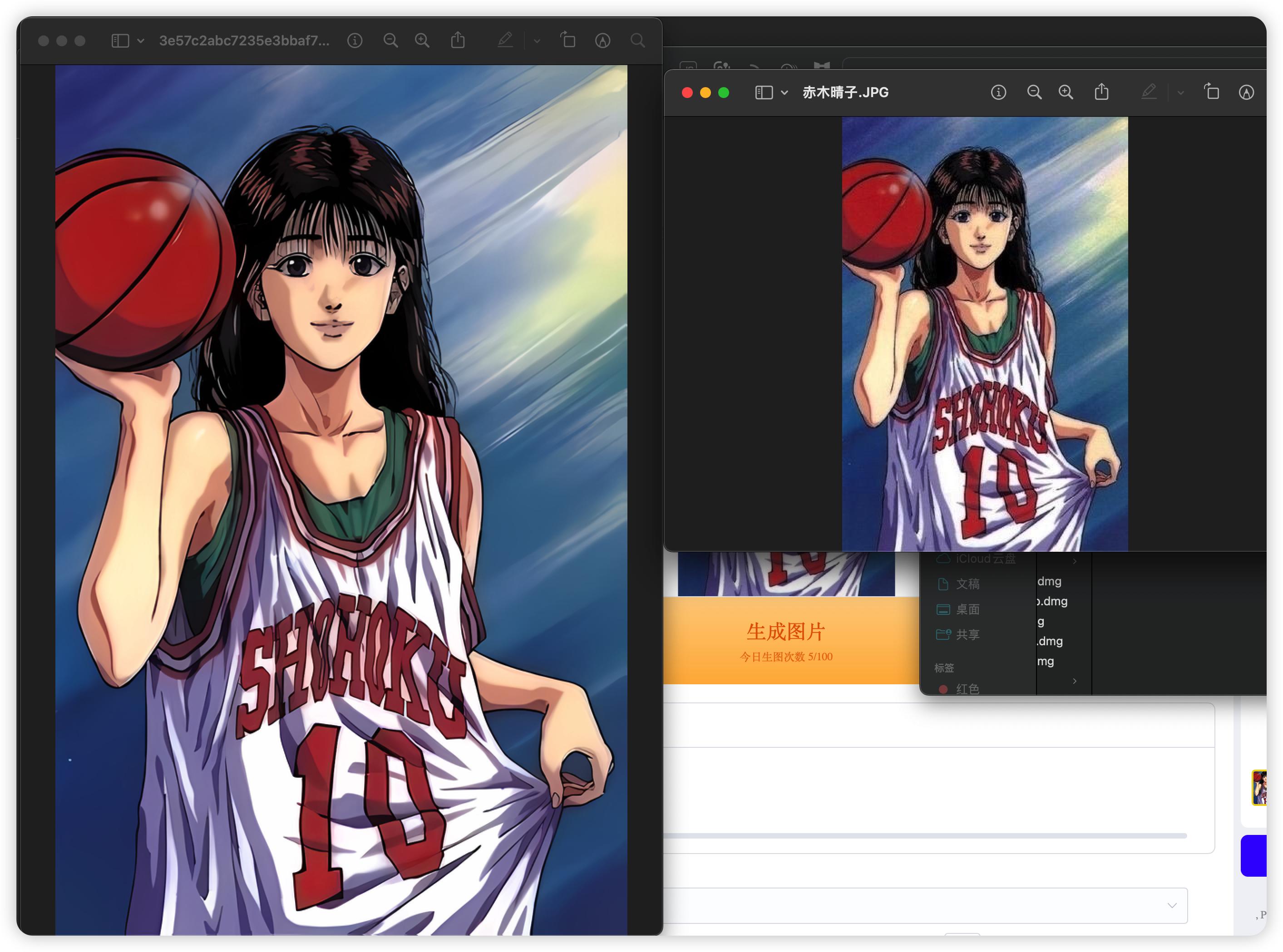
Task: Show markup toolbar in 赤木晴子.JPG window
Action: click(1247, 92)
